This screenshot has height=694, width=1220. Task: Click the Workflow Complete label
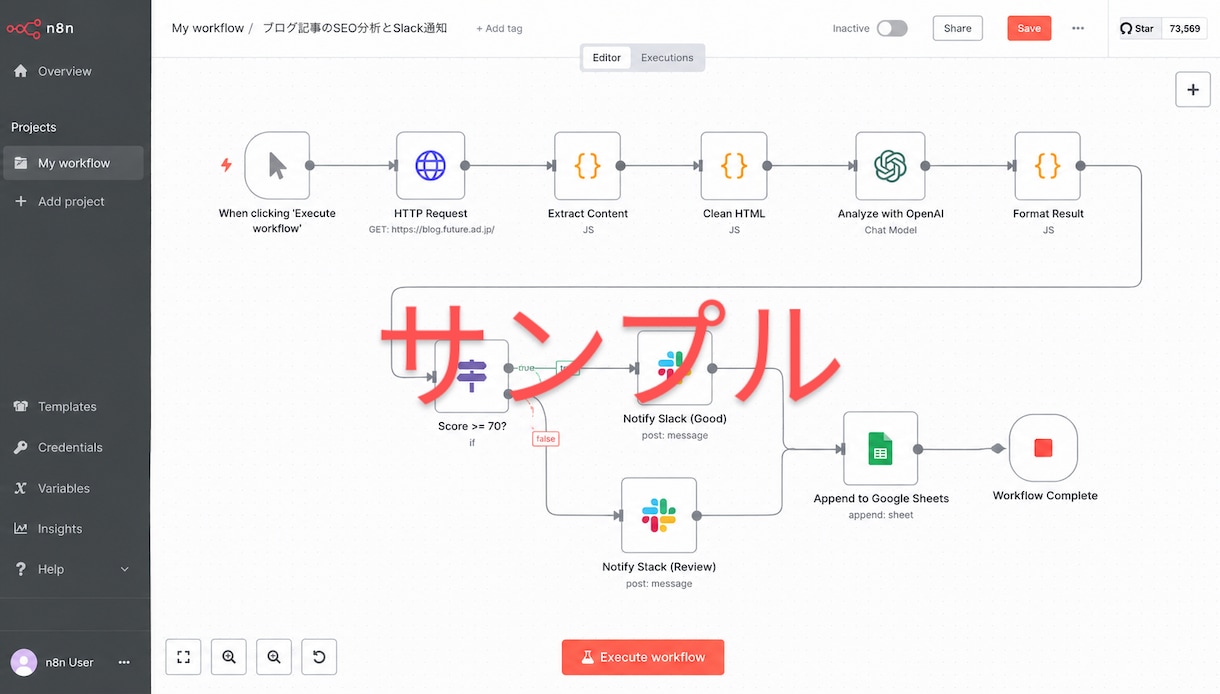[1045, 495]
